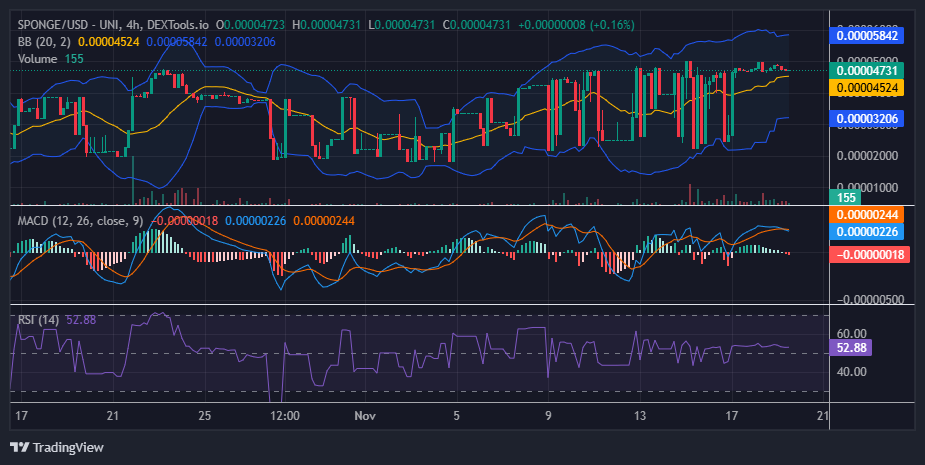Click the 0.00000244 MACD signal tag

pyautogui.click(x=867, y=215)
